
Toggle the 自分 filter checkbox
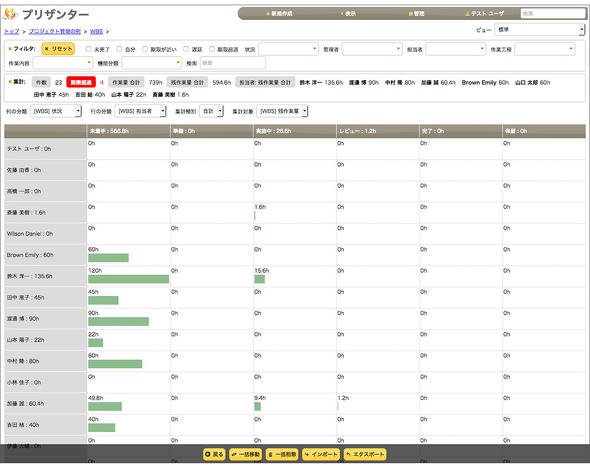119,49
